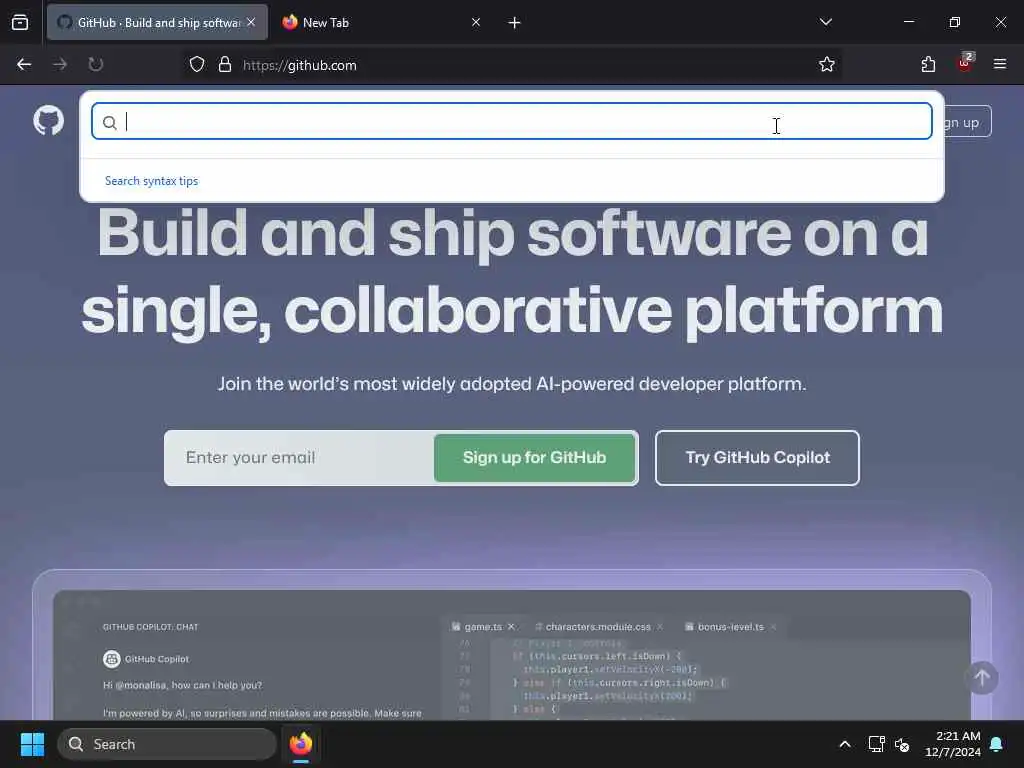Show hidden system tray icons

(x=844, y=744)
